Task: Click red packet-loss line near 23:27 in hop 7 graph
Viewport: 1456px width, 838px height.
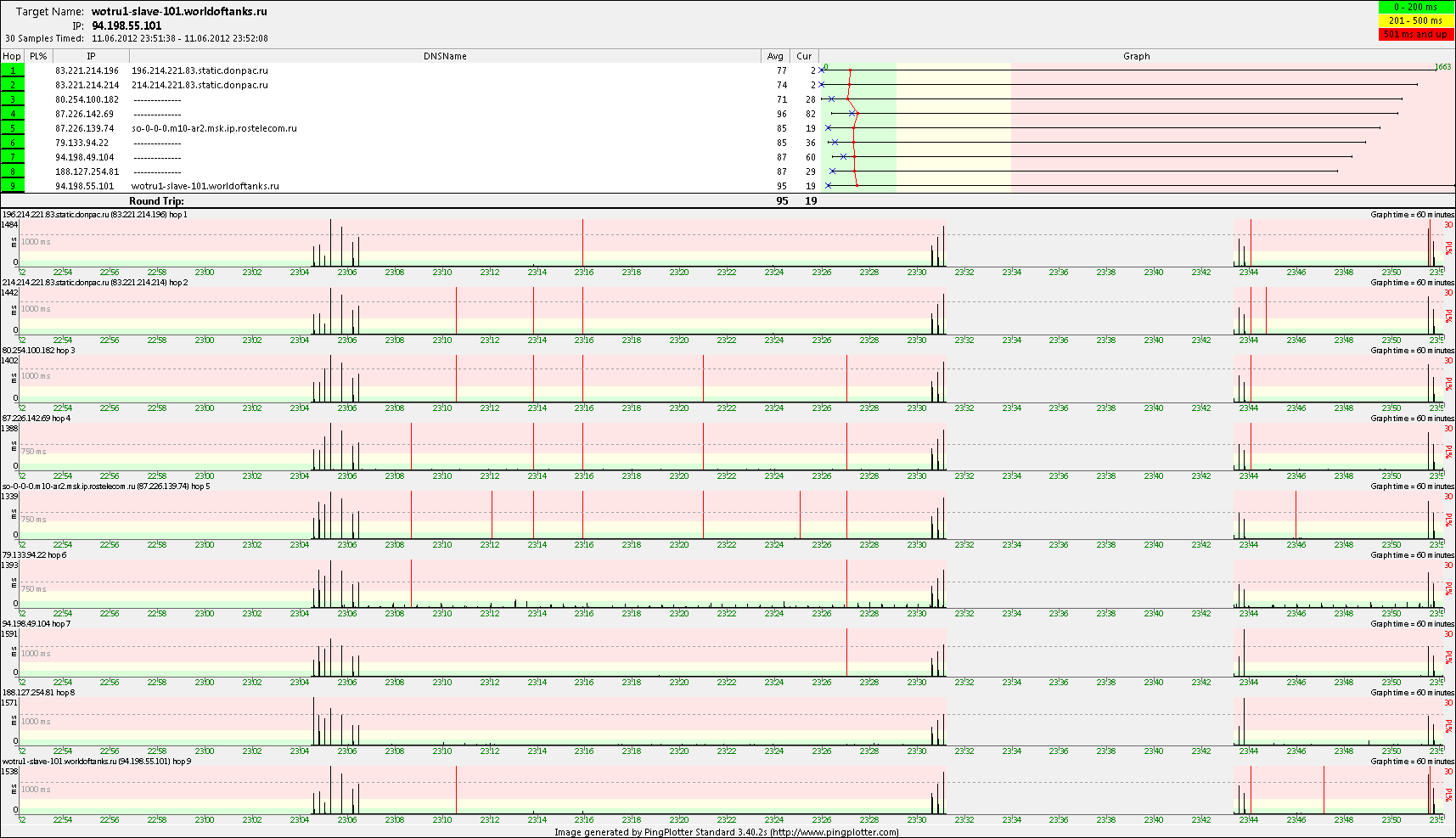Action: [x=846, y=652]
